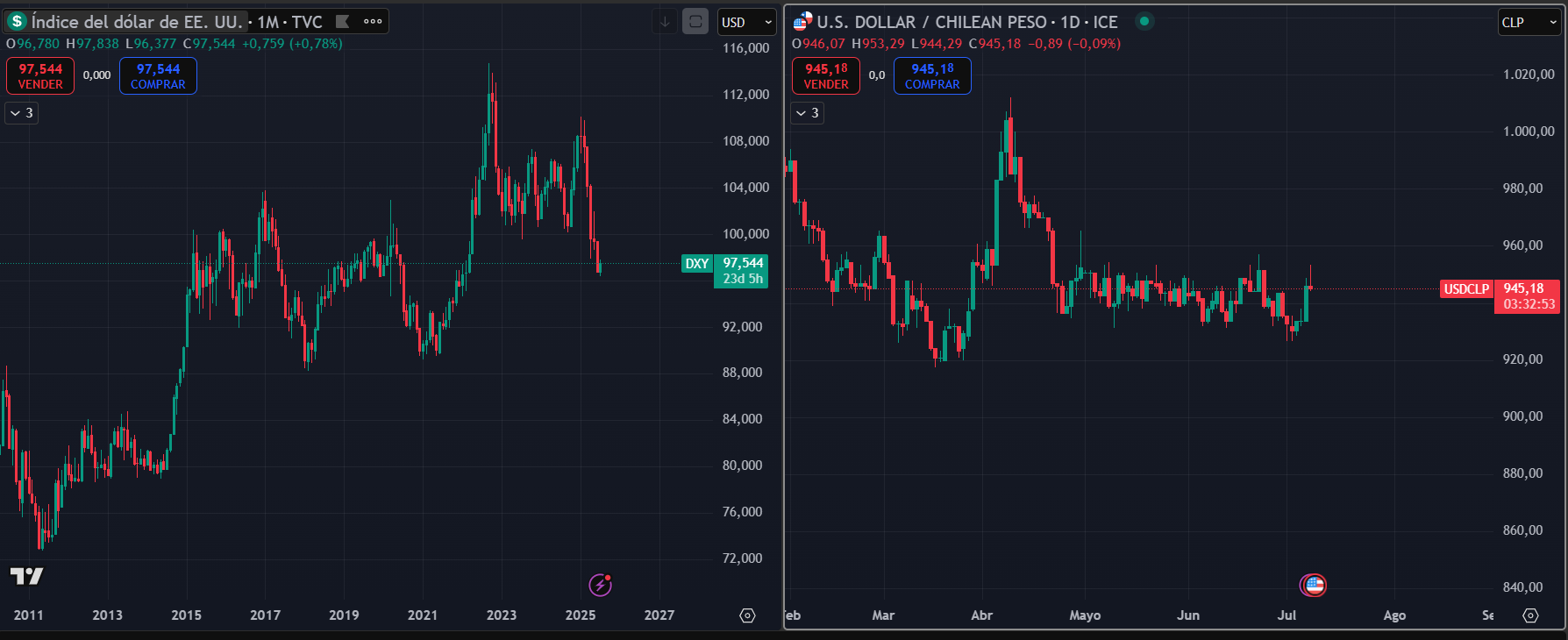
Task: Toggle the fullscreen chart icon on DXY chart
Action: [695, 22]
